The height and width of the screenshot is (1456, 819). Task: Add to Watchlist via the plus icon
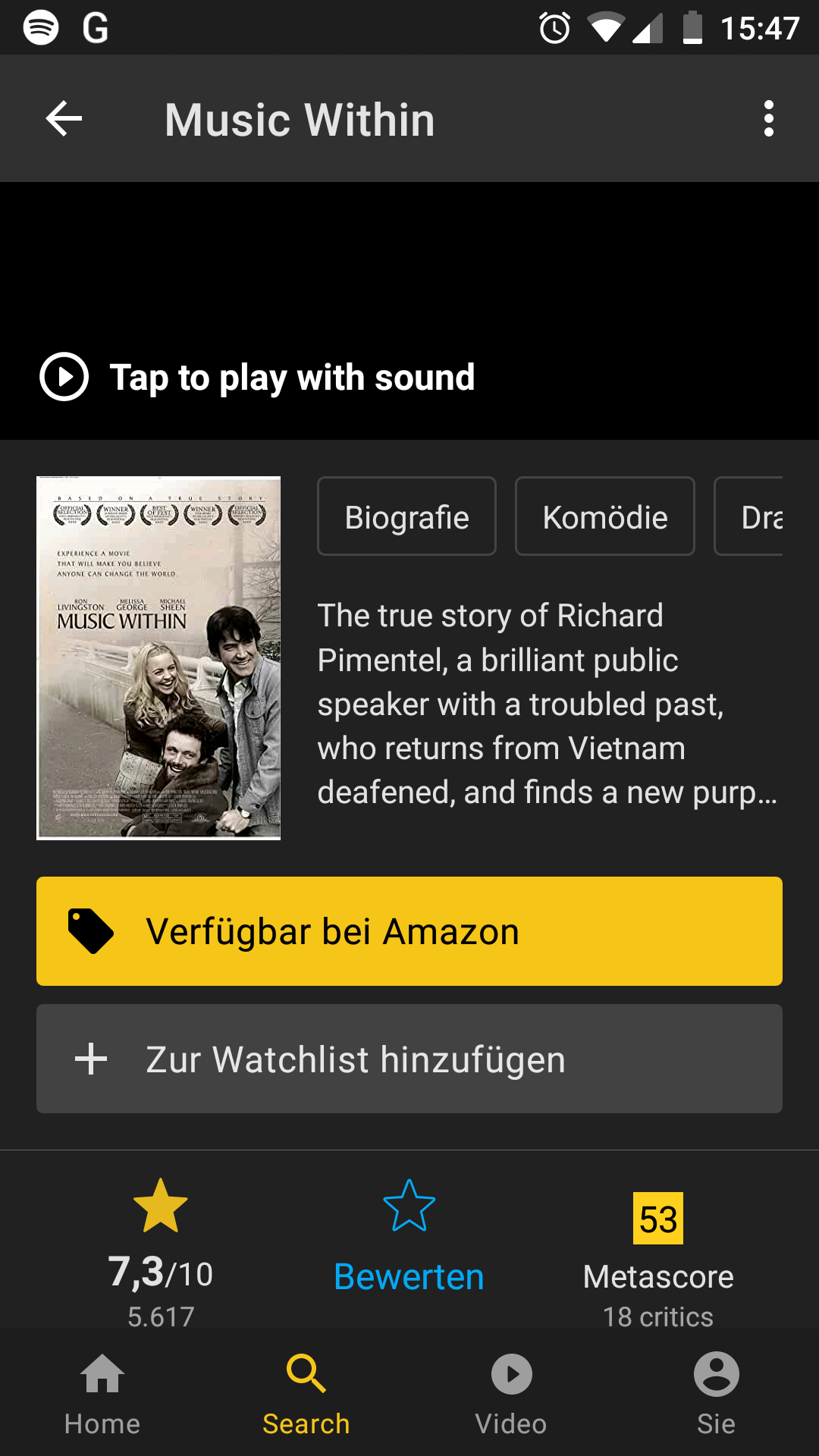(x=91, y=1059)
